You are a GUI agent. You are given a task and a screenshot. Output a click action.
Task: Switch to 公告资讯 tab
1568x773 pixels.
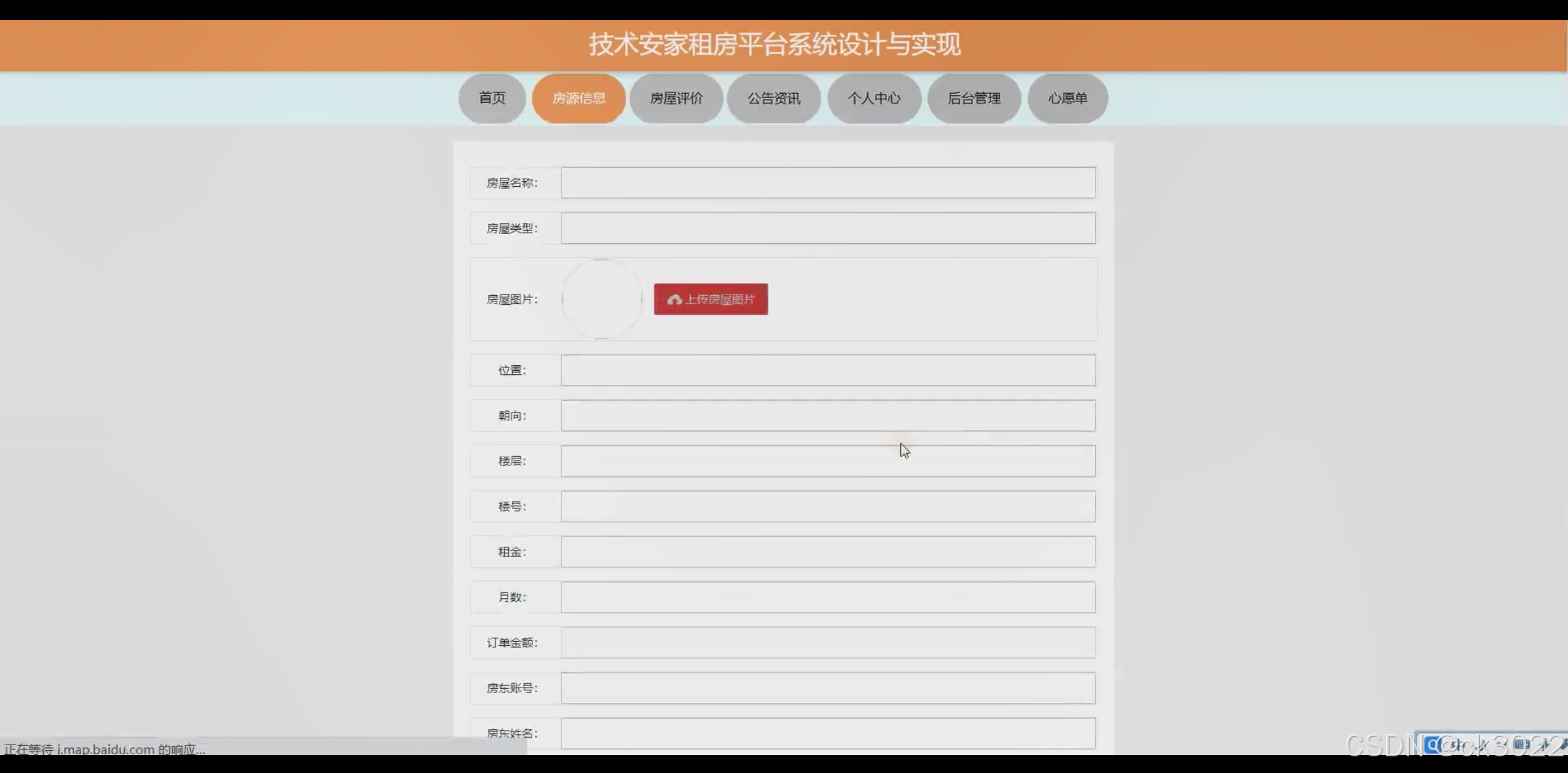(773, 99)
